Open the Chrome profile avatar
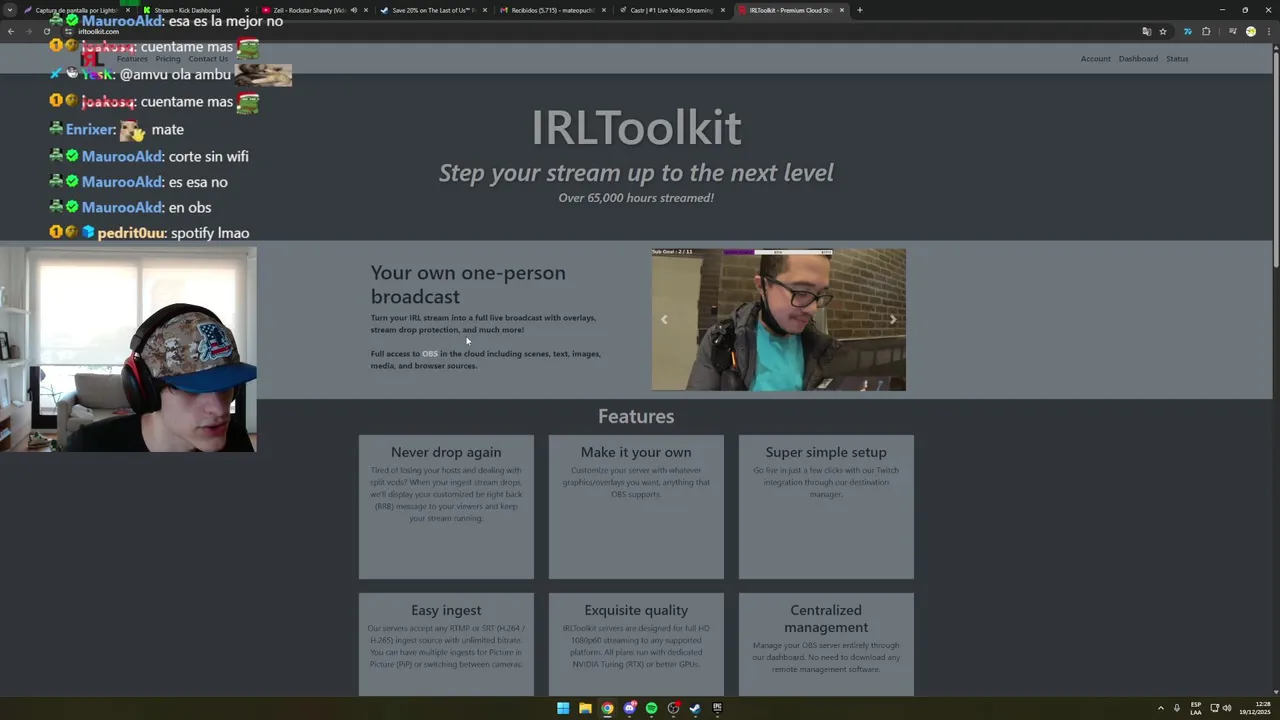The image size is (1280, 720). pyautogui.click(x=1250, y=31)
